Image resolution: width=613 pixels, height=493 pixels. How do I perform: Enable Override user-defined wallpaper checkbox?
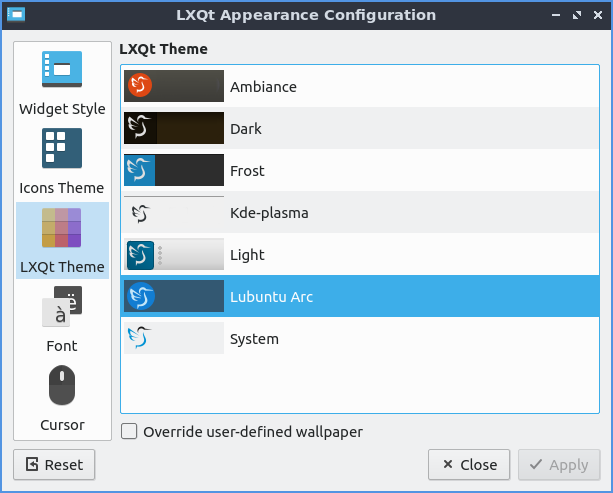click(x=130, y=432)
